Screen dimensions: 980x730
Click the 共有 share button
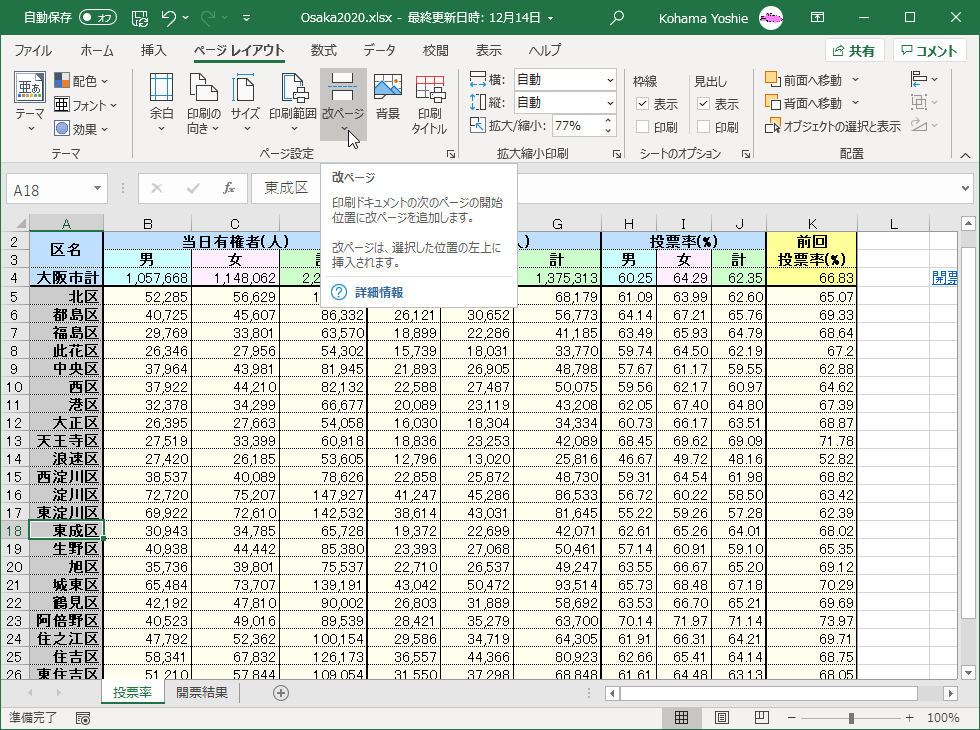853,51
